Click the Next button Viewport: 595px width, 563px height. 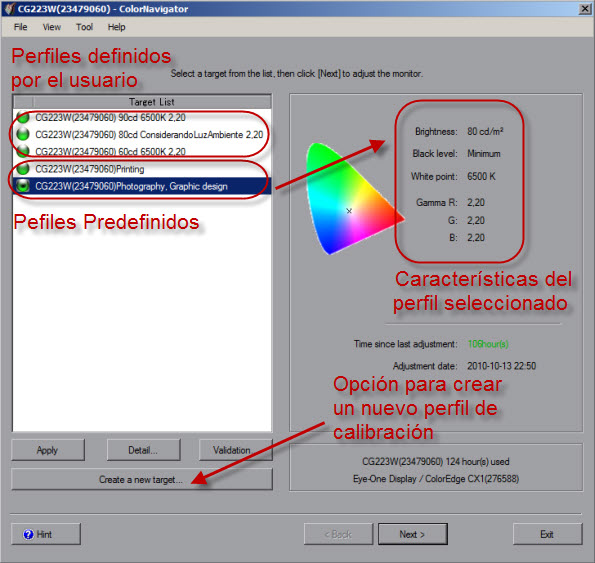tap(412, 534)
